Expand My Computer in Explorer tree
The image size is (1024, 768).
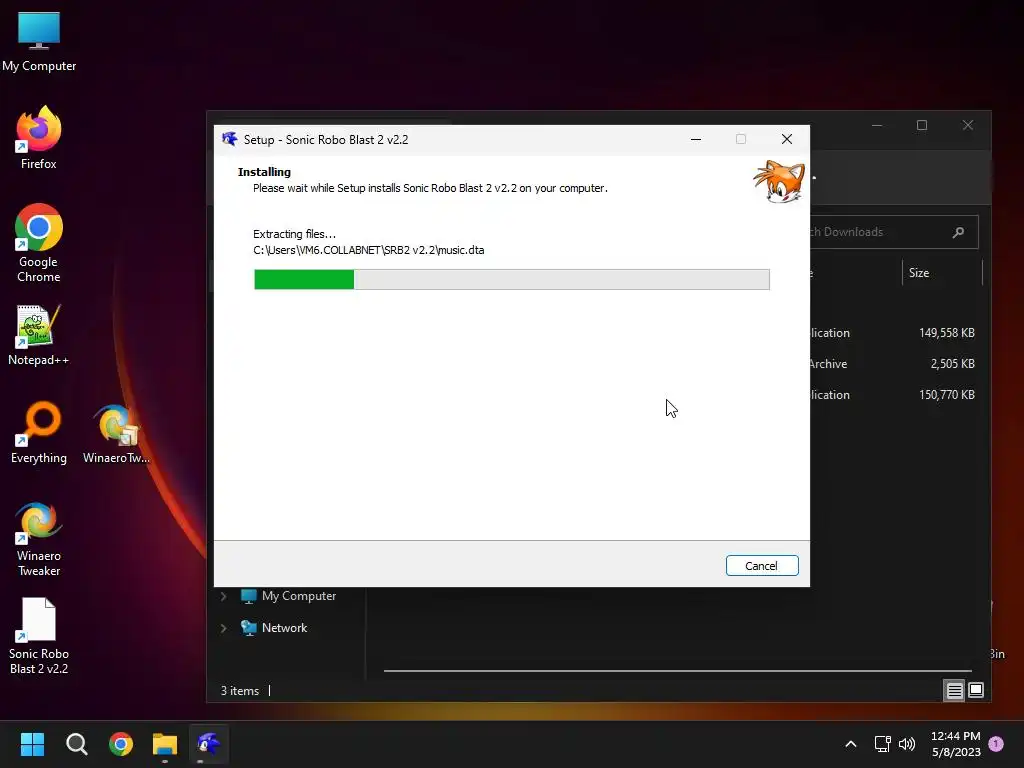(x=223, y=596)
